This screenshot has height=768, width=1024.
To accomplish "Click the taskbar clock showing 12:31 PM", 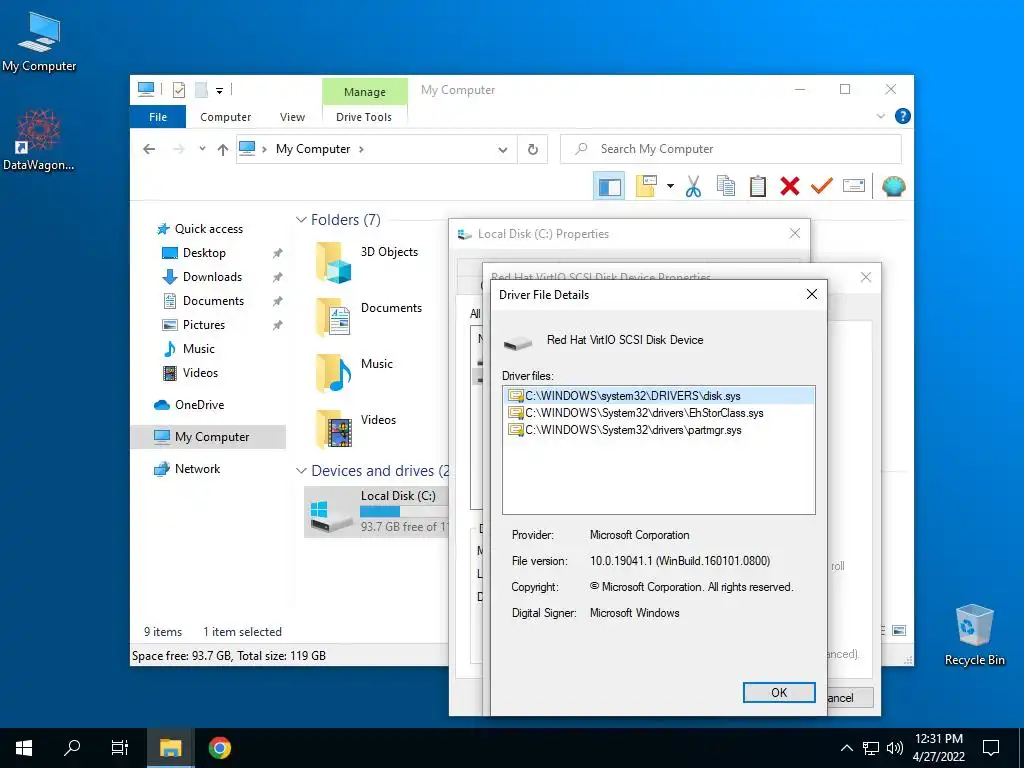I will pos(938,748).
